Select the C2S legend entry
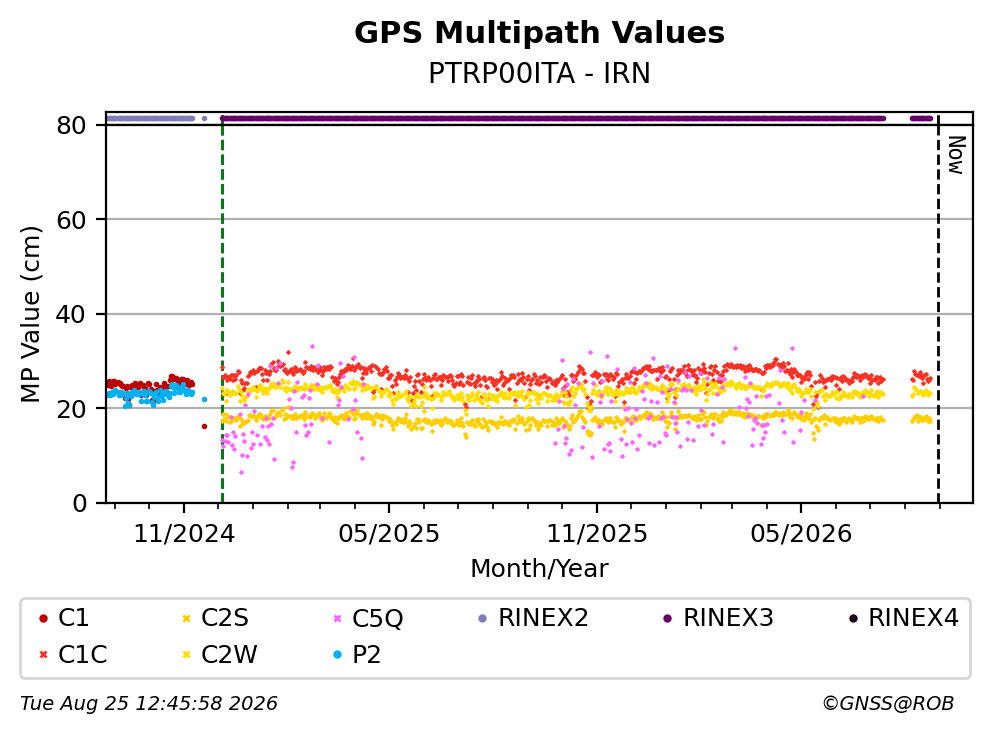This screenshot has width=993, height=734. click(215, 617)
